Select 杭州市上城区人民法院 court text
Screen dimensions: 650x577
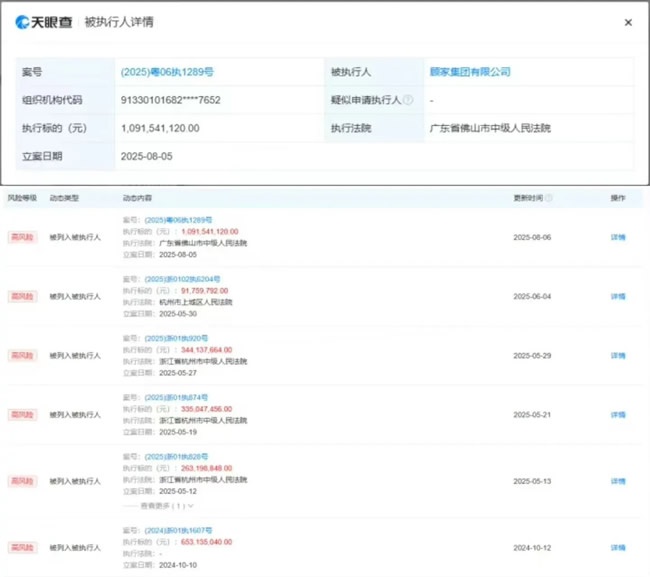[196, 302]
